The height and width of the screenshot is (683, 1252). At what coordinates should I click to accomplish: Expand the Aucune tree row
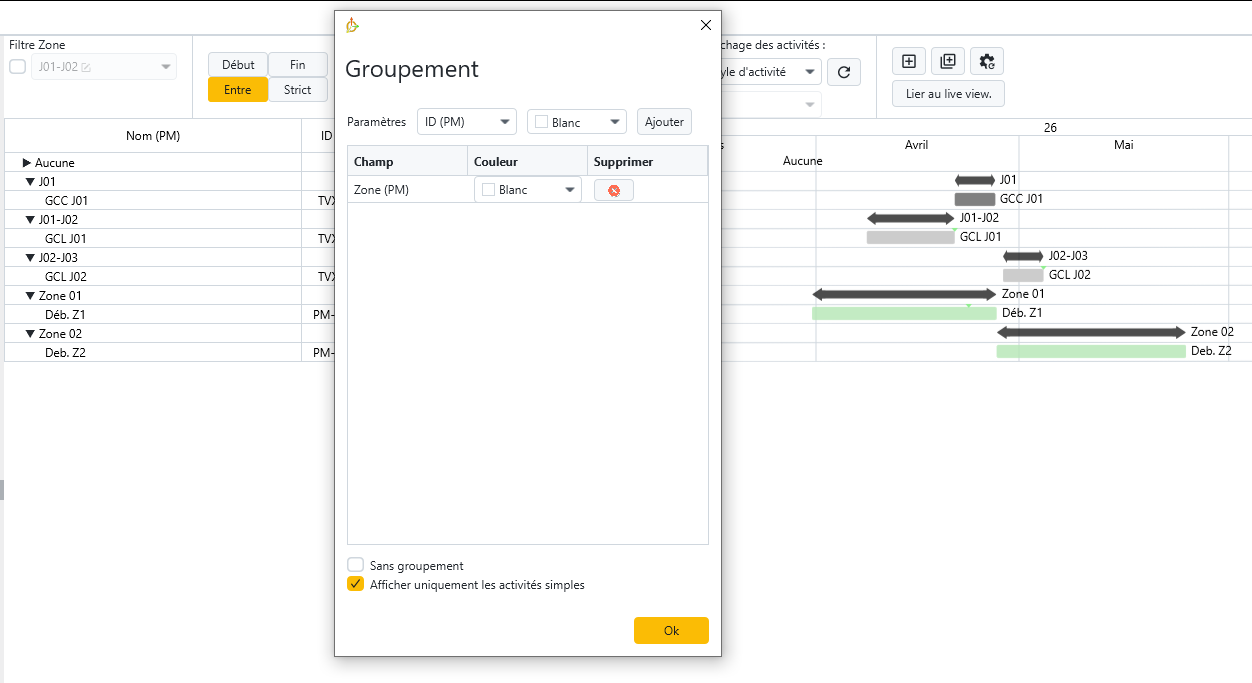(x=27, y=163)
